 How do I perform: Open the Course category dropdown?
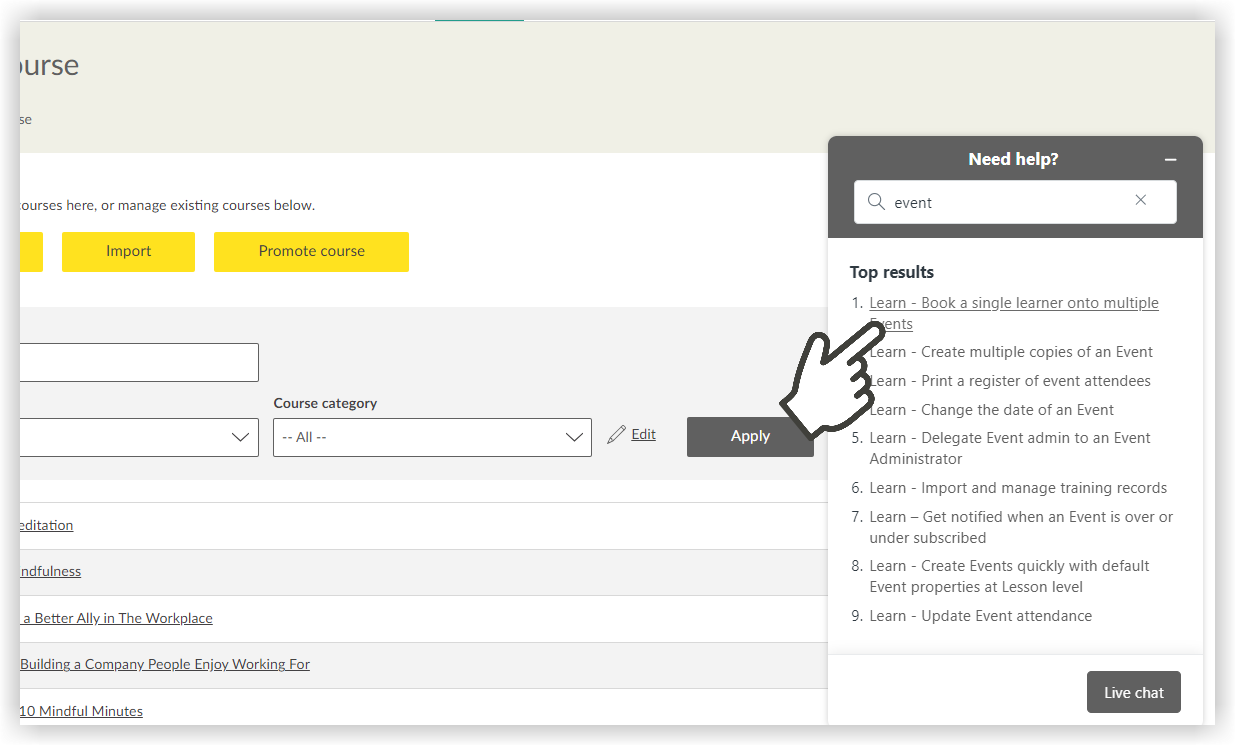[x=432, y=437]
